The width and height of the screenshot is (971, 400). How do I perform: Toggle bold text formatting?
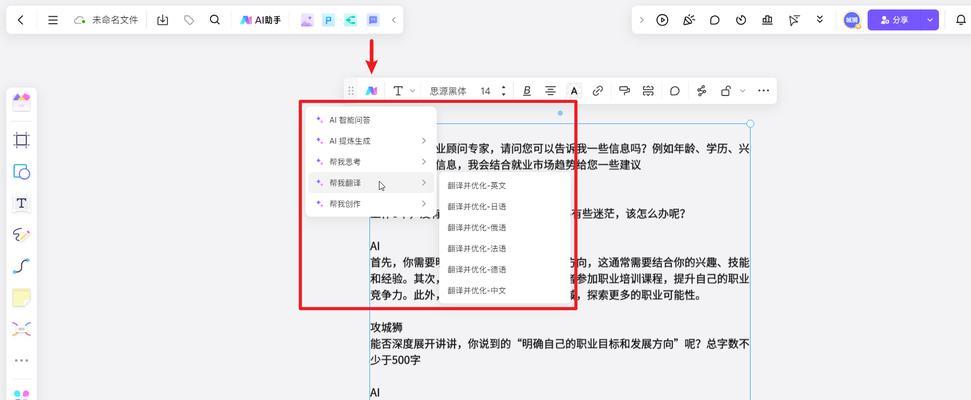[x=527, y=91]
